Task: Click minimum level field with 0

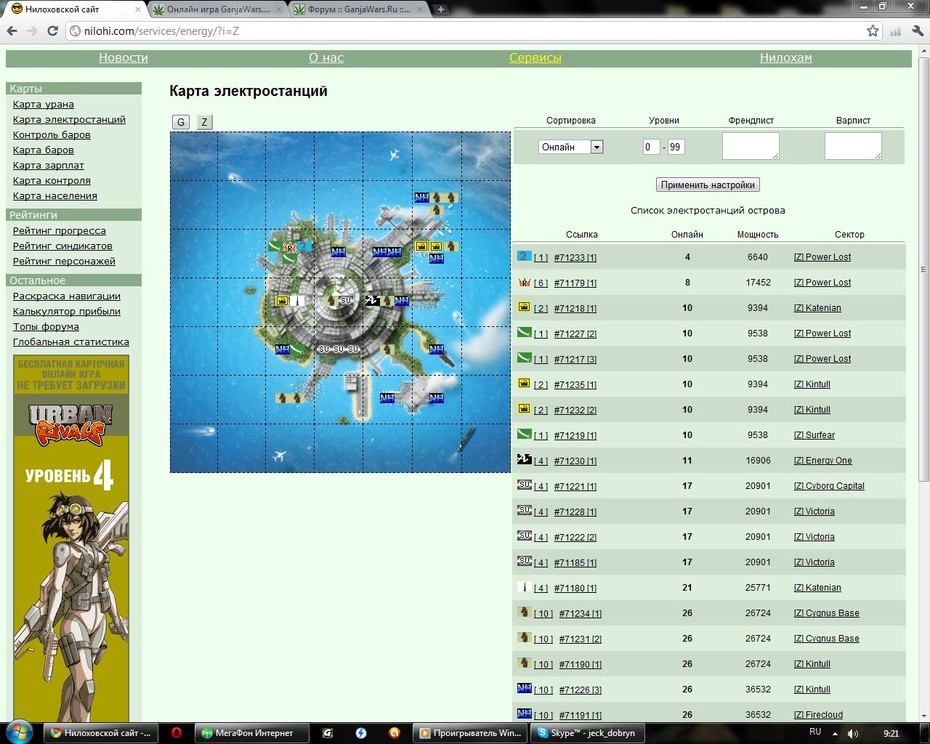Action: pos(651,147)
